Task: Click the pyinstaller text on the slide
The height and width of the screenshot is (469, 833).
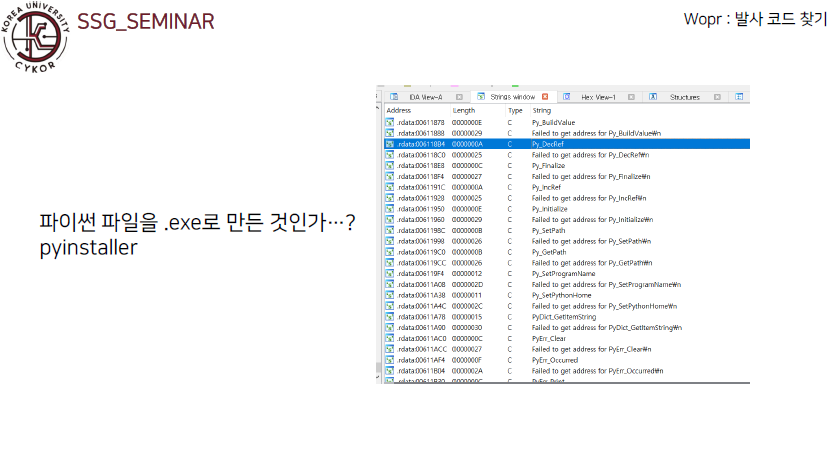Action: [x=88, y=248]
